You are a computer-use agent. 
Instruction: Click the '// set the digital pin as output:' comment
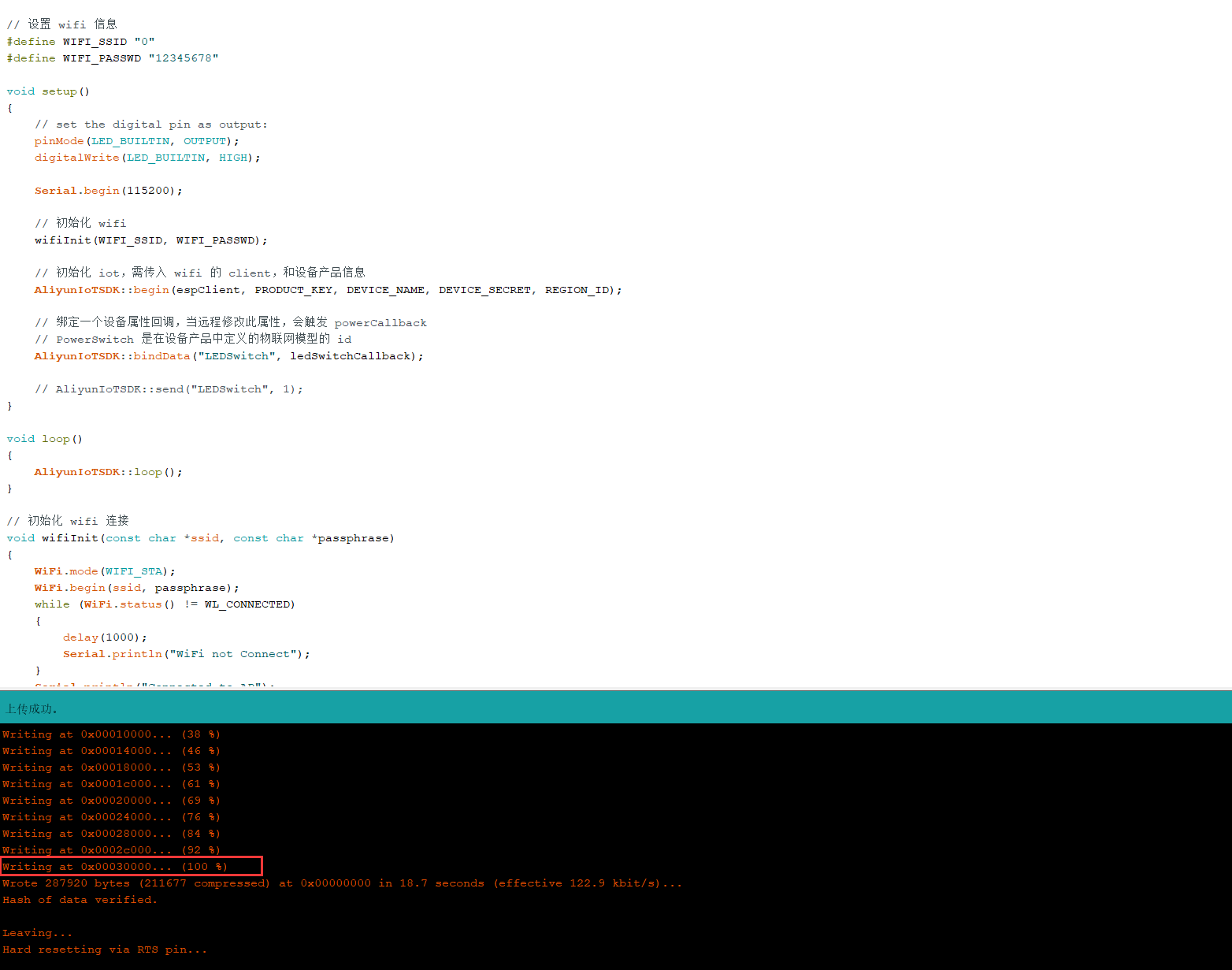click(x=151, y=125)
